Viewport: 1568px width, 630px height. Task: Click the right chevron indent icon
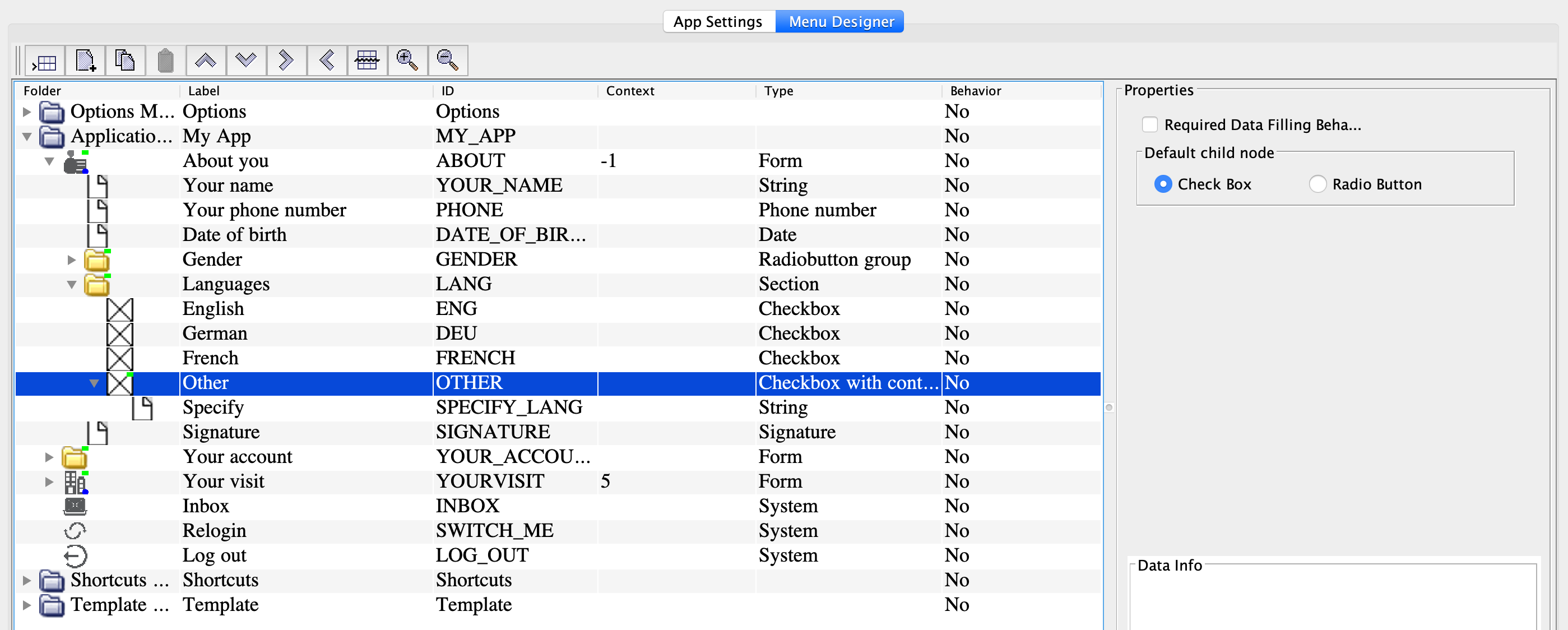point(286,61)
